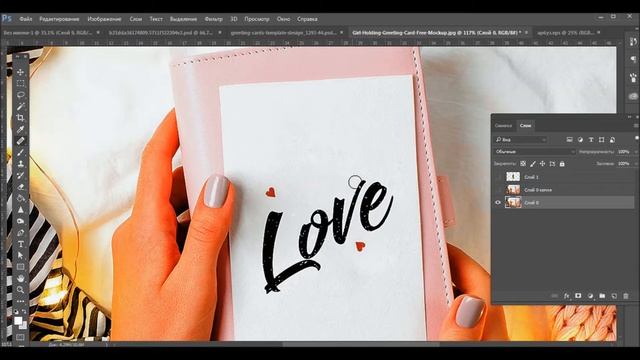This screenshot has height=360, width=640.
Task: Filter layers by type layers icon
Action: [591, 140]
